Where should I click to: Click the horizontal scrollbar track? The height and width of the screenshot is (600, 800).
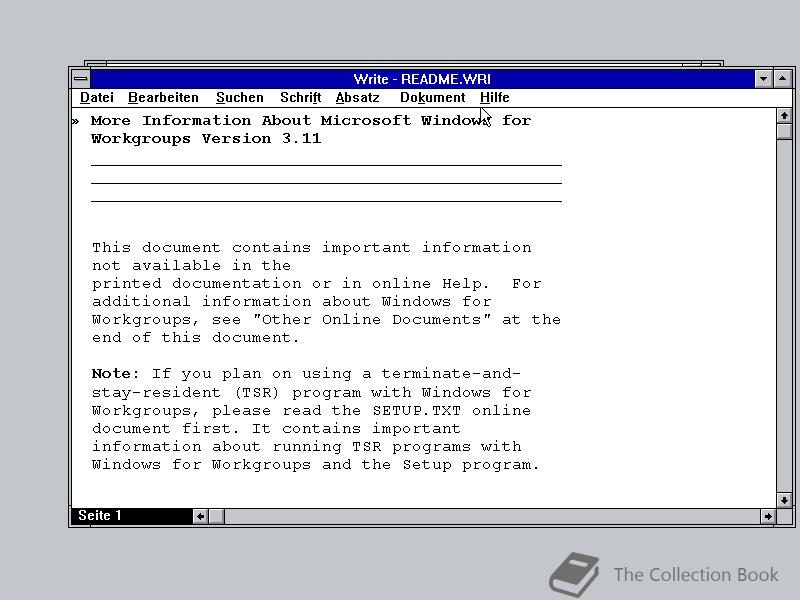pyautogui.click(x=492, y=516)
